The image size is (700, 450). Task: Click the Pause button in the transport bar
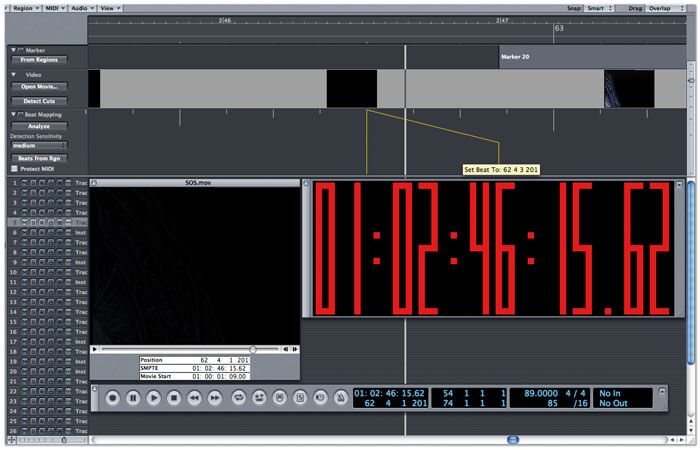(x=133, y=397)
